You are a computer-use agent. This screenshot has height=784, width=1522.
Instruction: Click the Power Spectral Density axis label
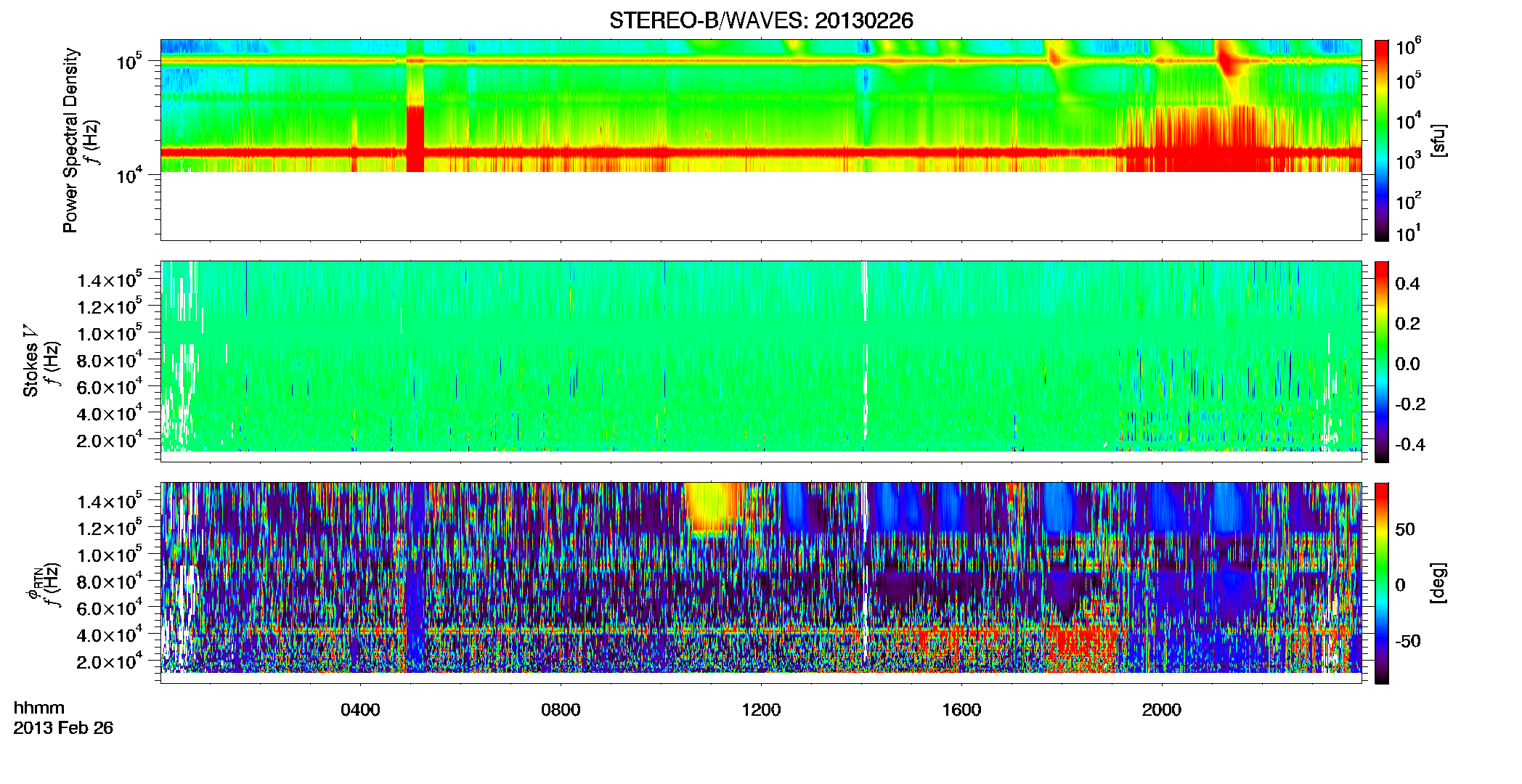70,140
